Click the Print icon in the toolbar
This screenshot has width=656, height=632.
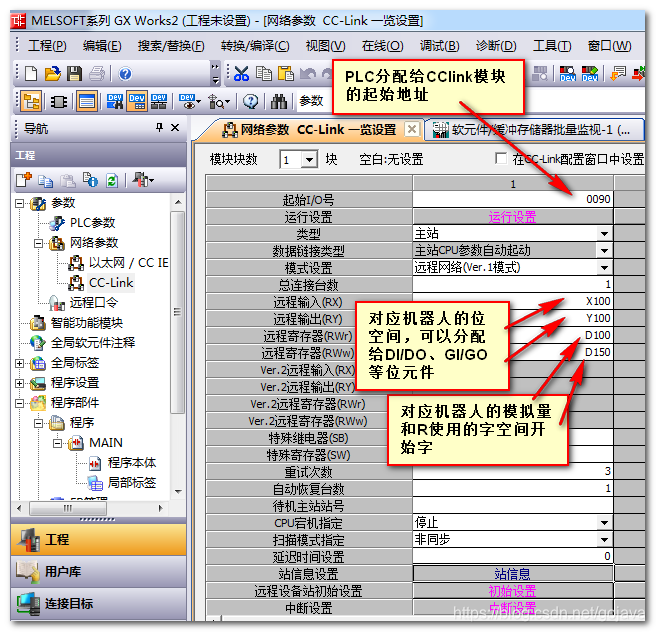click(97, 74)
